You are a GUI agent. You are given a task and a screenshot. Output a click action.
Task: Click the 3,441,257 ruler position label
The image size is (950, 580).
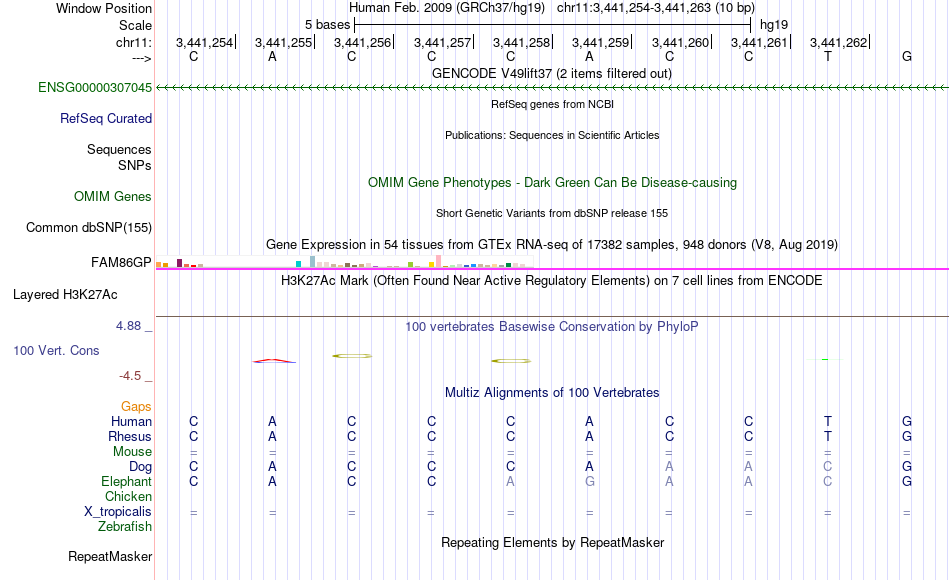tap(442, 42)
